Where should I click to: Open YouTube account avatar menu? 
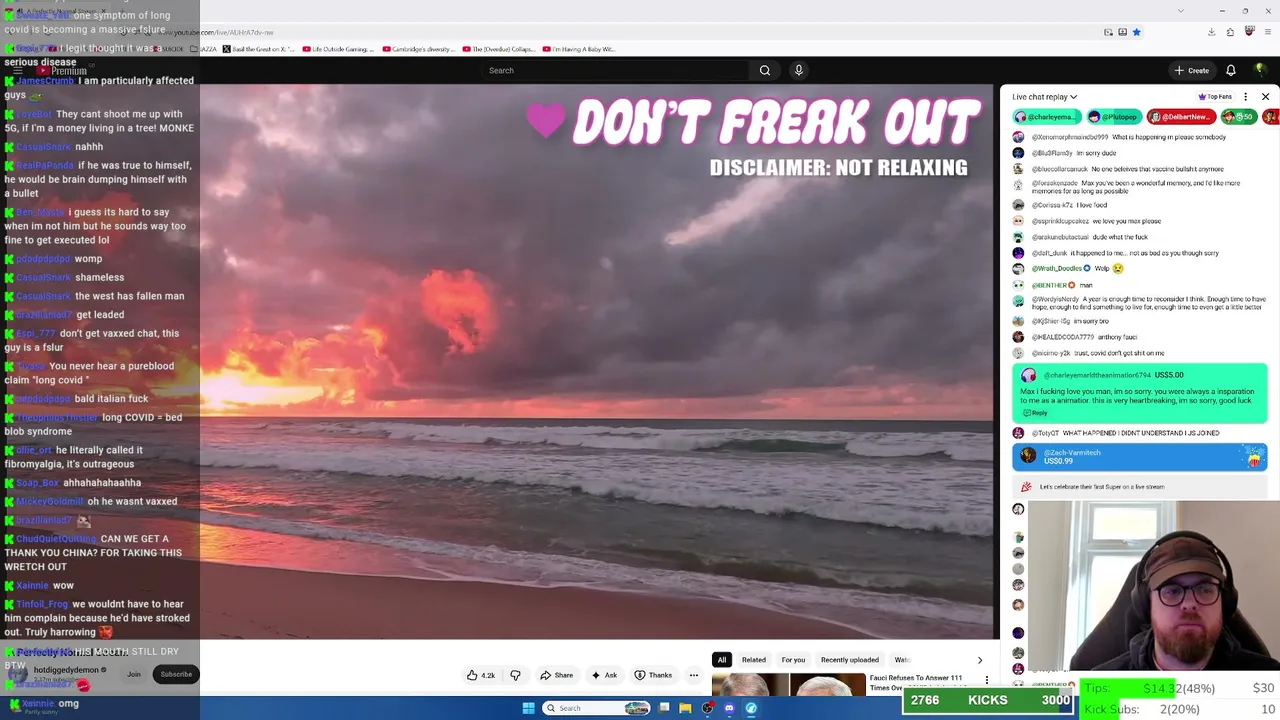(1259, 70)
